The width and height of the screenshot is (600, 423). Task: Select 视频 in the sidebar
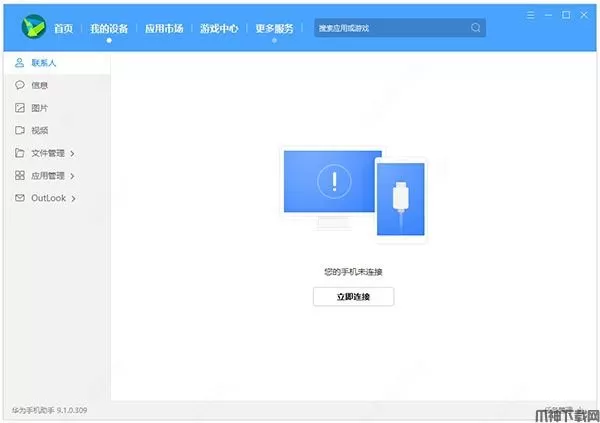(x=57, y=130)
